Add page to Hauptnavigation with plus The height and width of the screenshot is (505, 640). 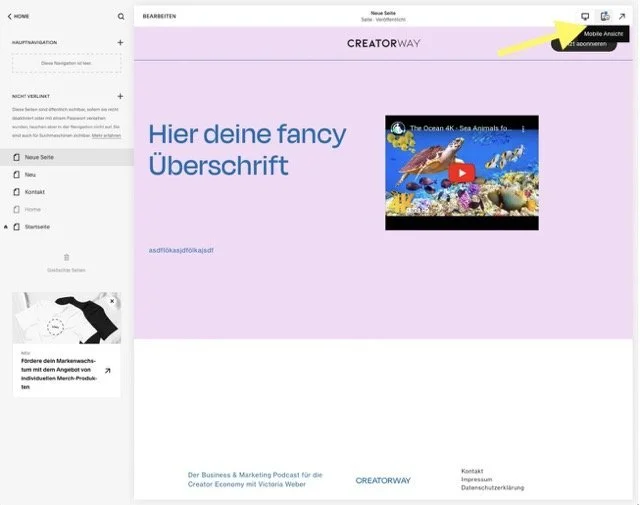coord(120,42)
